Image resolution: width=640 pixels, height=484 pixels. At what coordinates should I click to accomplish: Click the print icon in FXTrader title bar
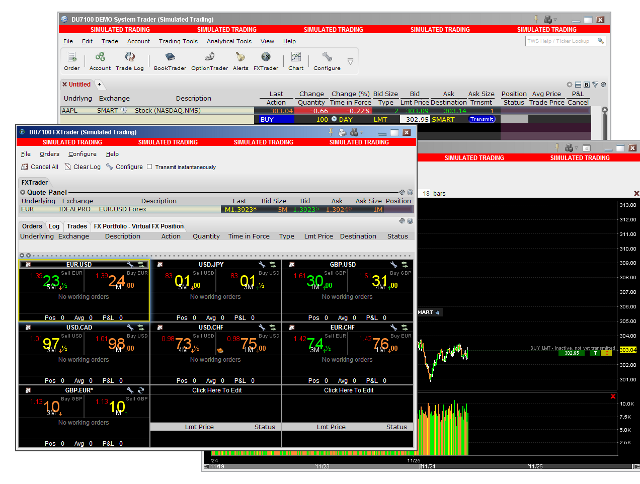pos(342,132)
